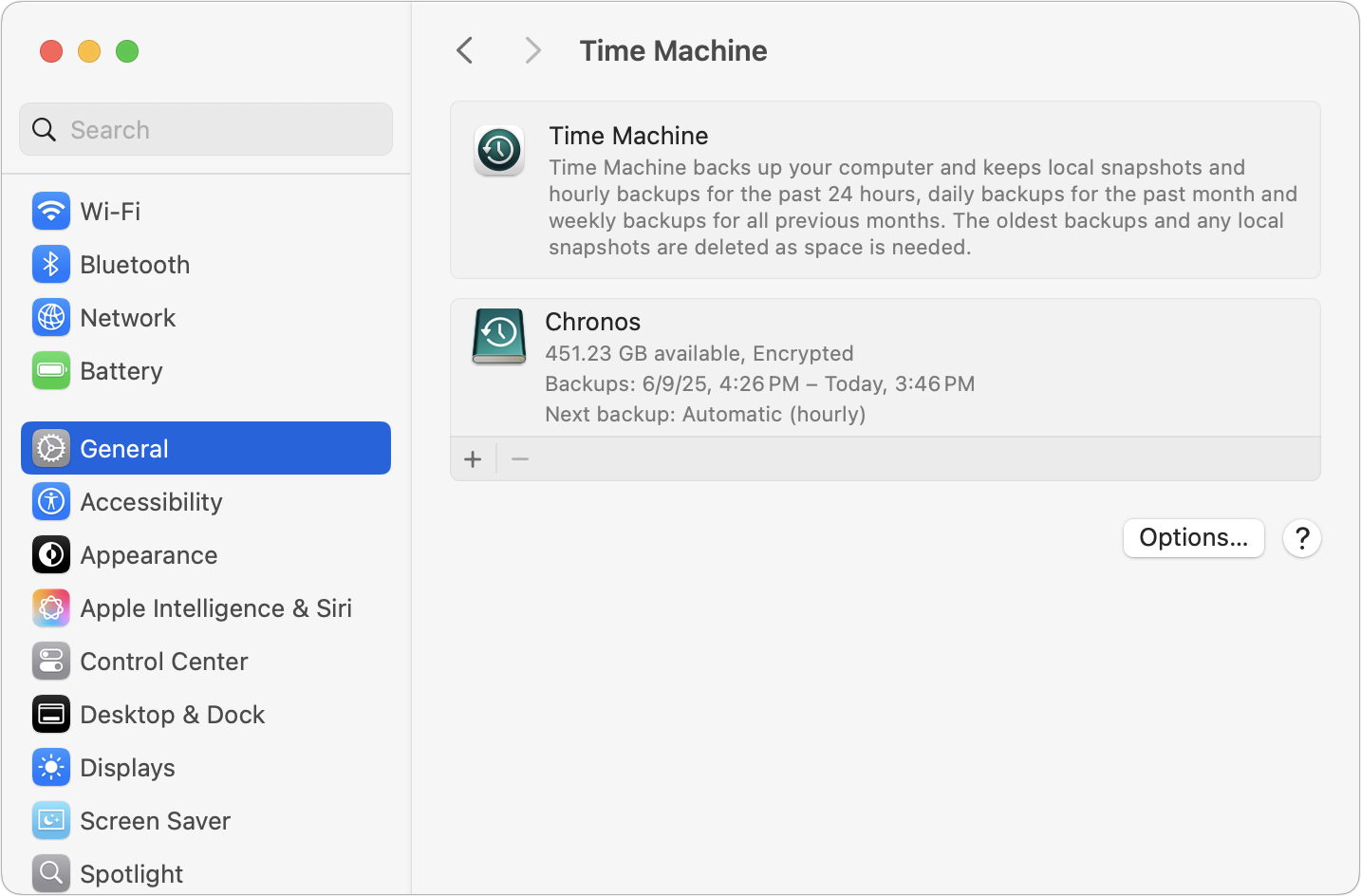Click the Chronos backup disk icon
The height and width of the screenshot is (896, 1361).
click(499, 336)
